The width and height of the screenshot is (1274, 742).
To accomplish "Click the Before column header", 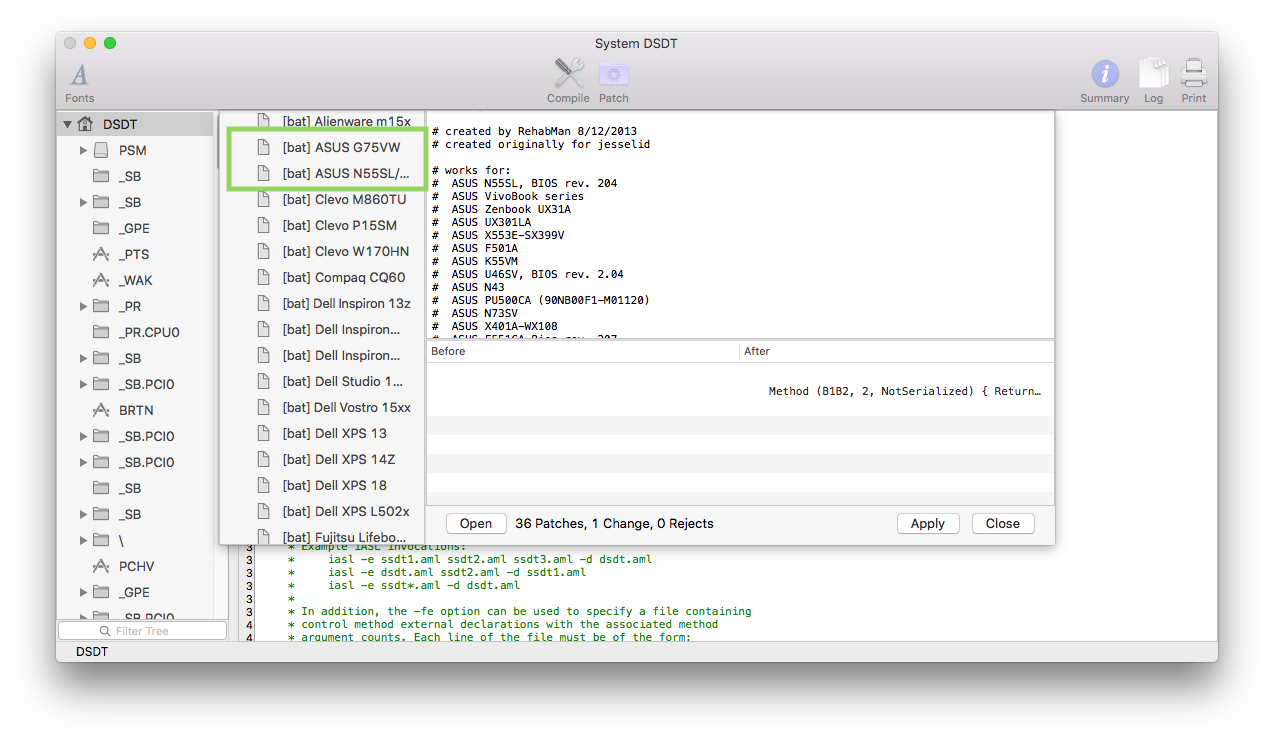I will (448, 351).
